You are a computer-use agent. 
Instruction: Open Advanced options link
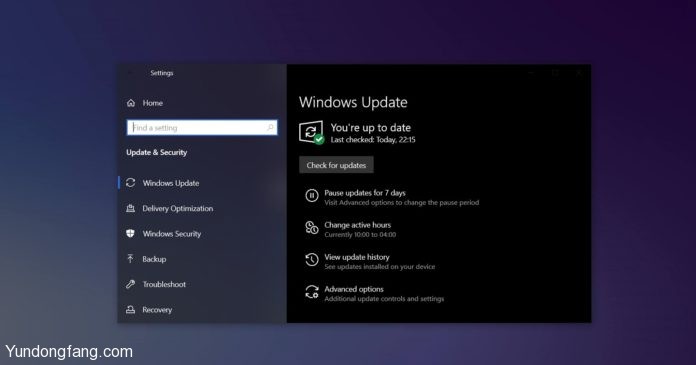354,289
